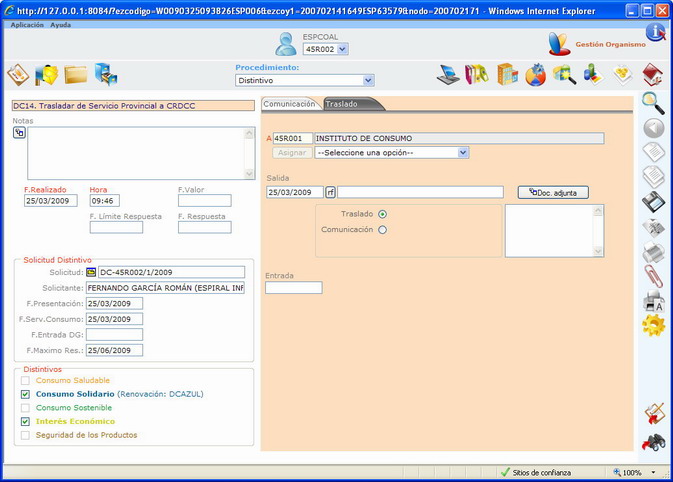This screenshot has width=673, height=482.
Task: Click the Salida date field 25/03/2009
Action: tap(295, 192)
